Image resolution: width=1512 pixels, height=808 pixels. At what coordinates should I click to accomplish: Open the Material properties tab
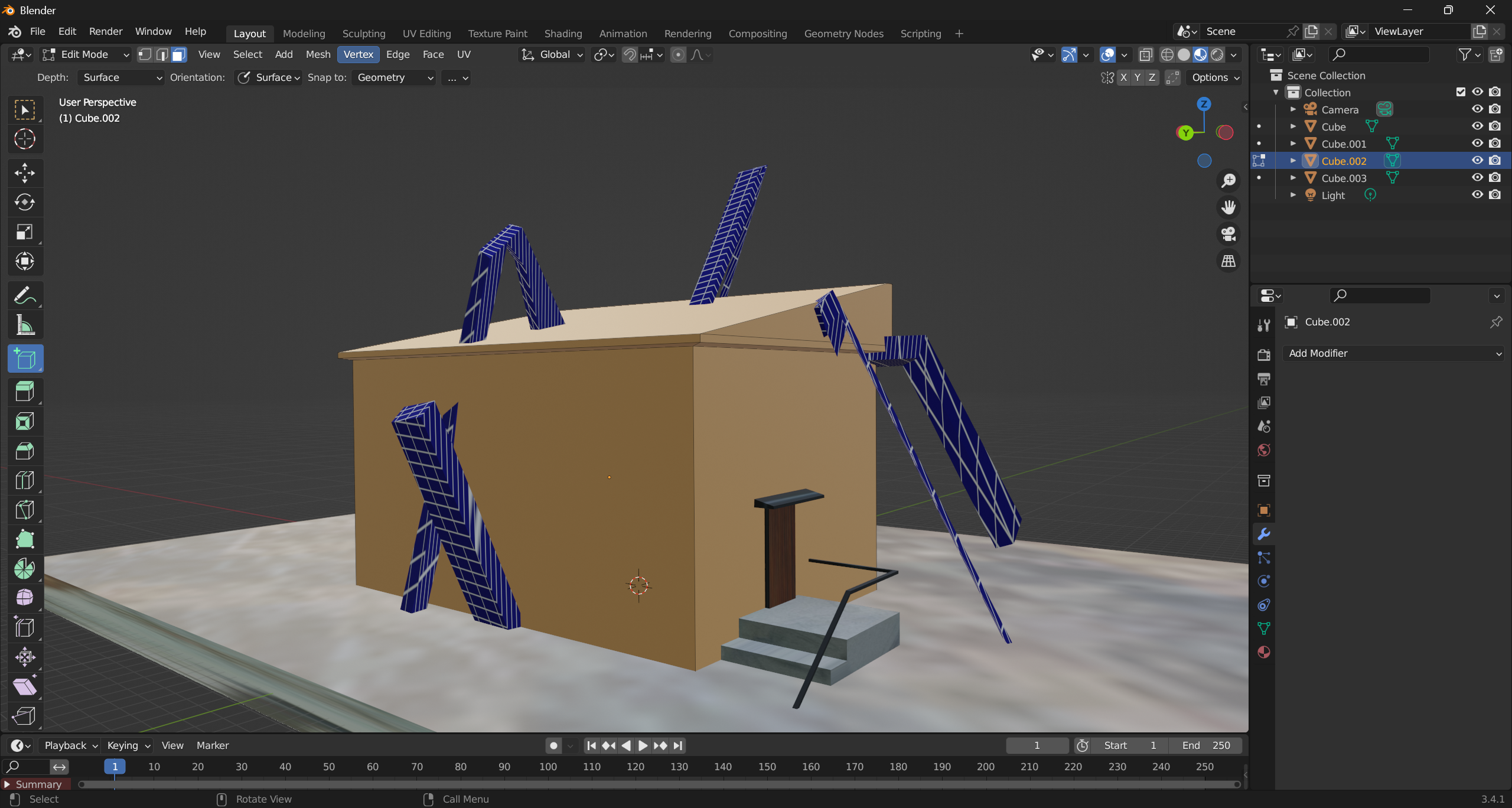point(1264,652)
